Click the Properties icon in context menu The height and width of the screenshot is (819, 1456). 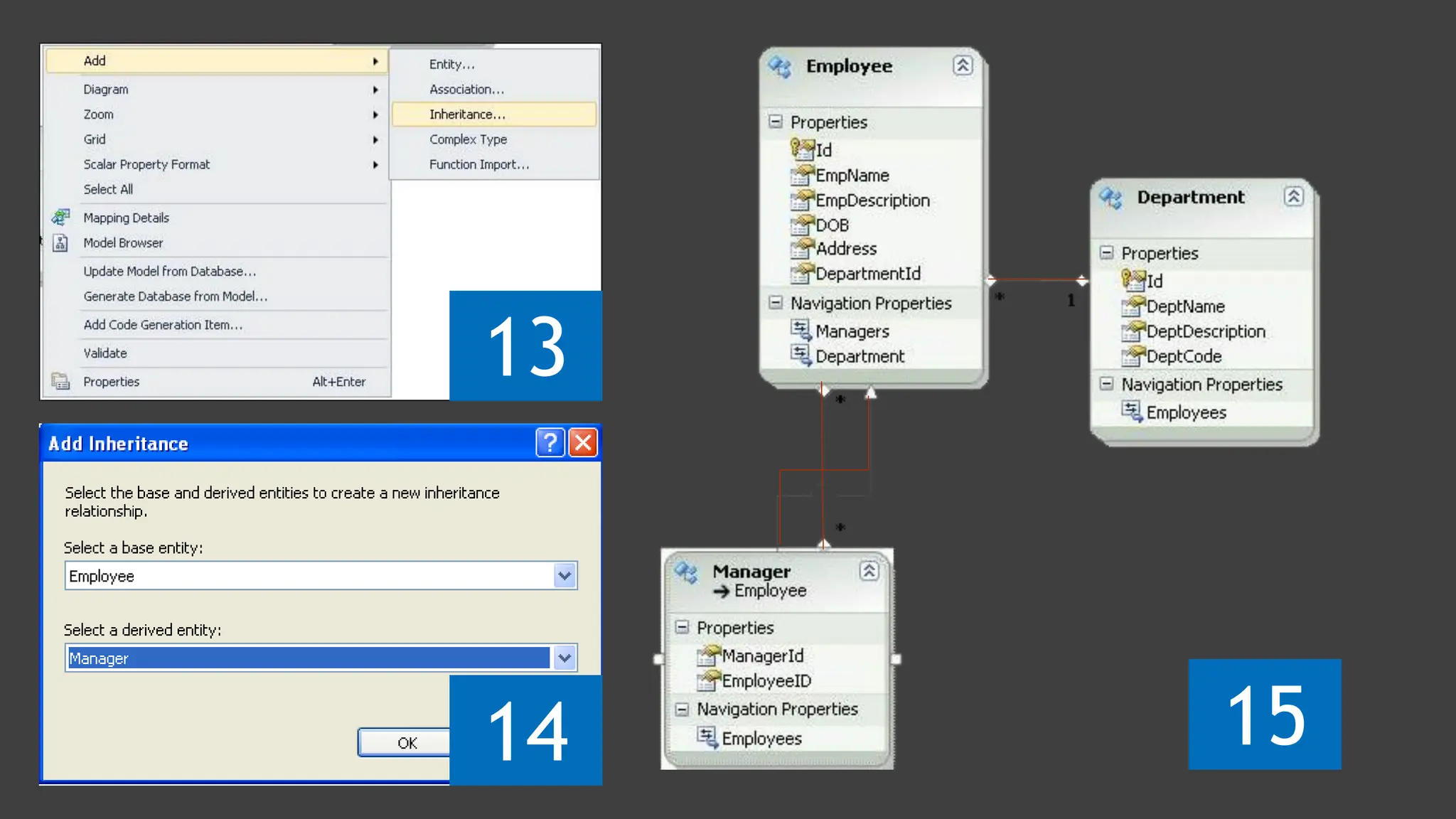[x=60, y=382]
